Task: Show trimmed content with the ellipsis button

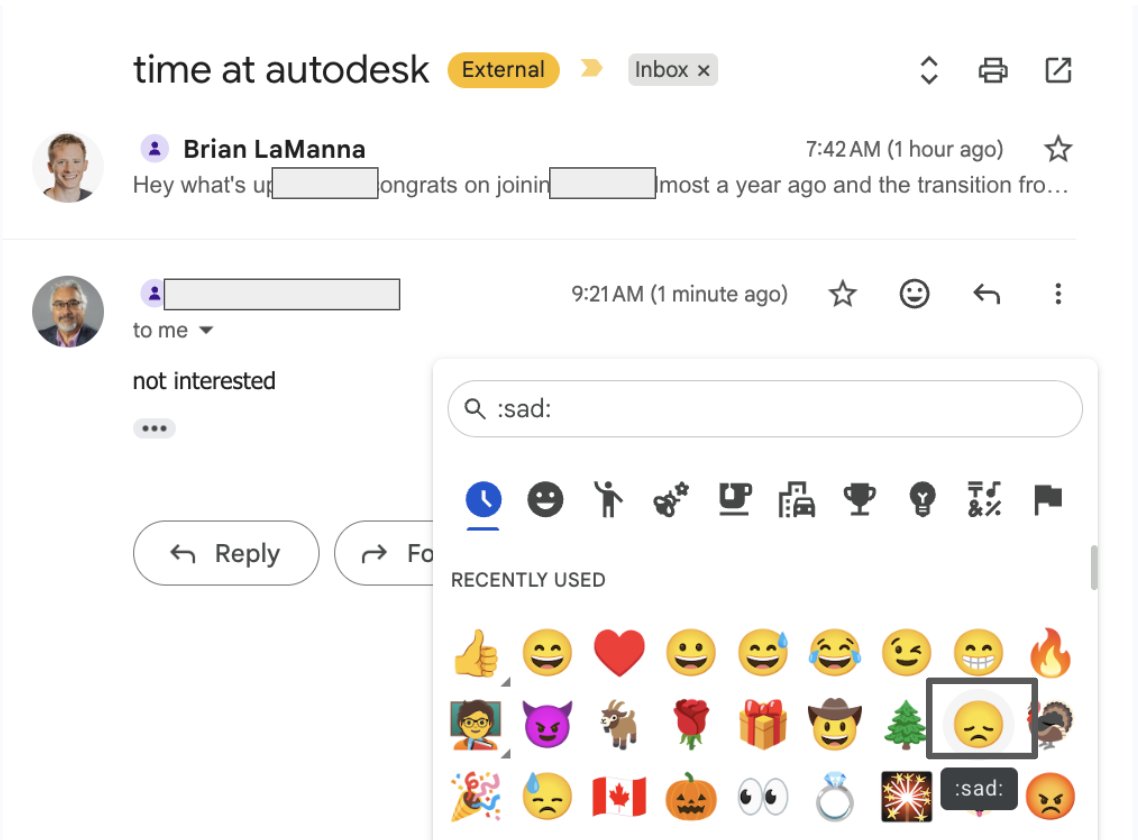Action: (x=154, y=428)
